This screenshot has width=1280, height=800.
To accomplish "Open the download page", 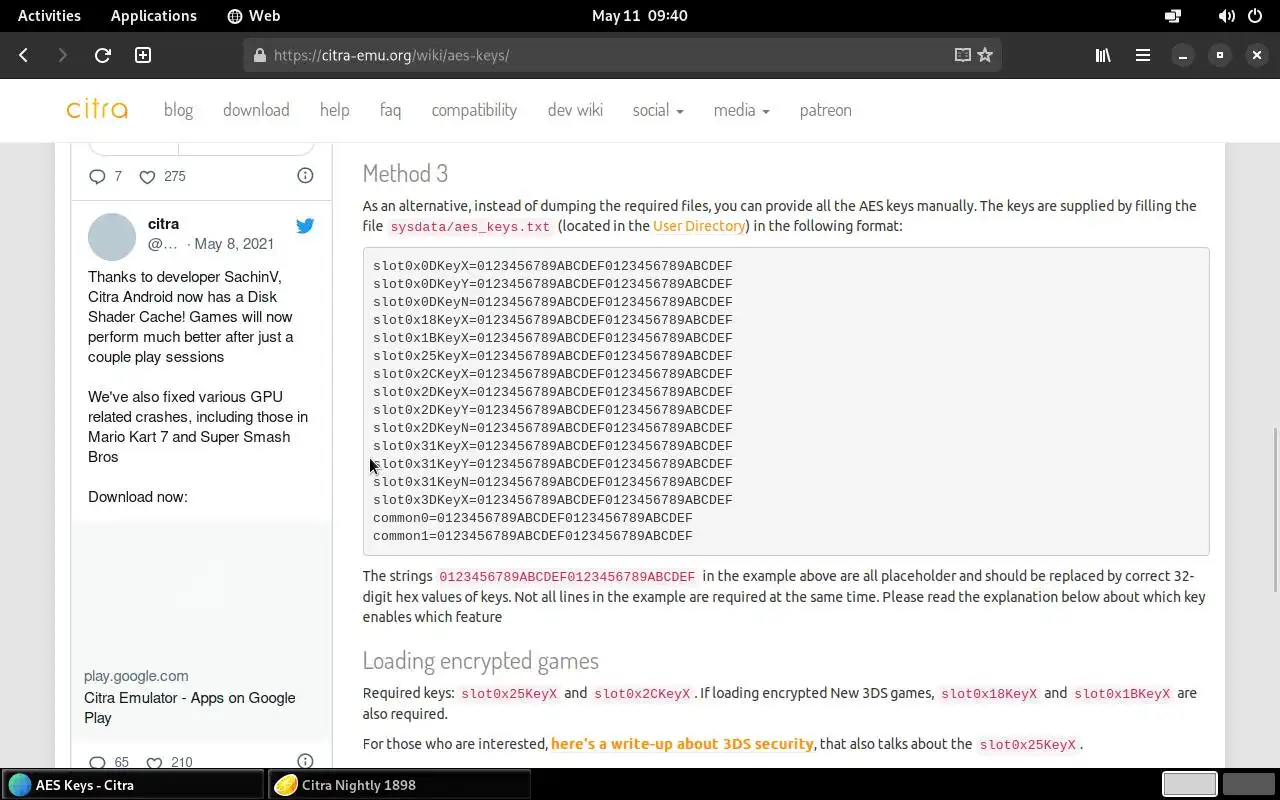I will point(256,110).
